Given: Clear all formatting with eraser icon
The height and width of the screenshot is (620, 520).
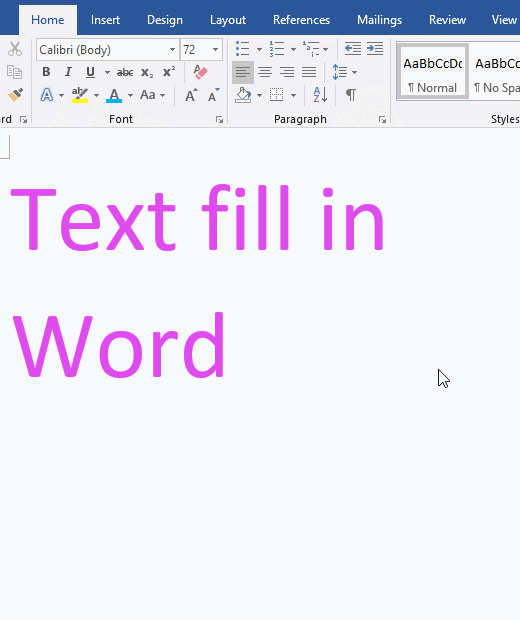Looking at the screenshot, I should tap(200, 72).
